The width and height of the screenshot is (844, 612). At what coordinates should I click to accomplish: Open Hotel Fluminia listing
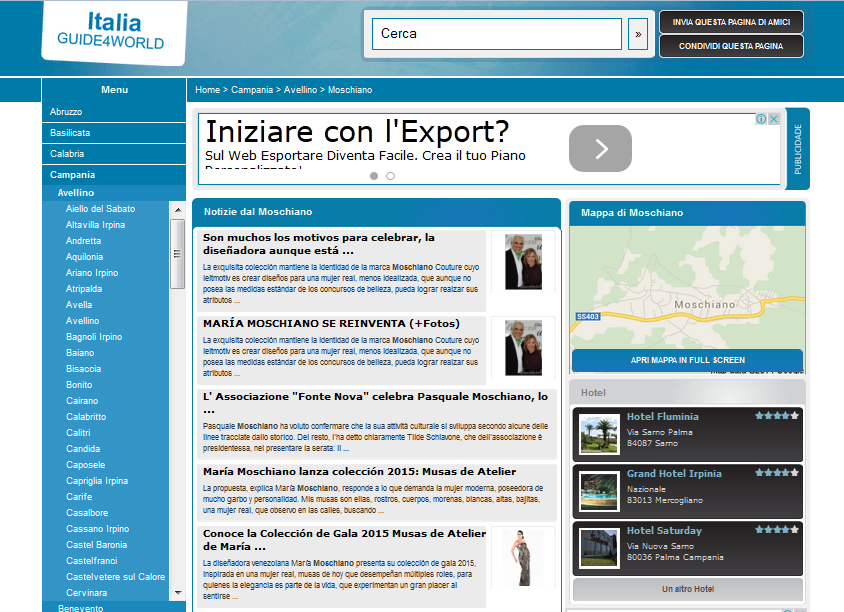663,417
